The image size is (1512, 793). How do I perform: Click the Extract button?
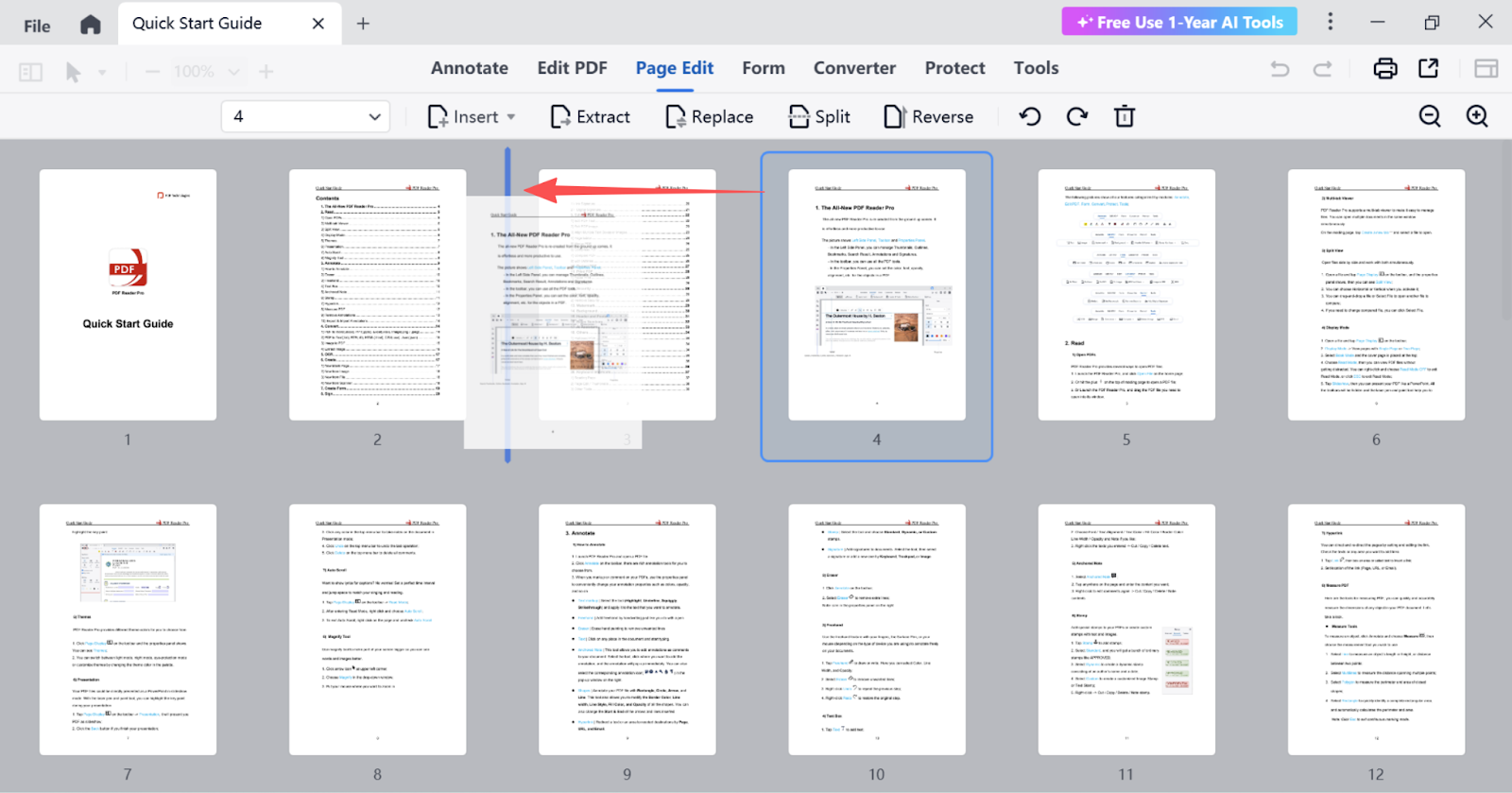591,117
